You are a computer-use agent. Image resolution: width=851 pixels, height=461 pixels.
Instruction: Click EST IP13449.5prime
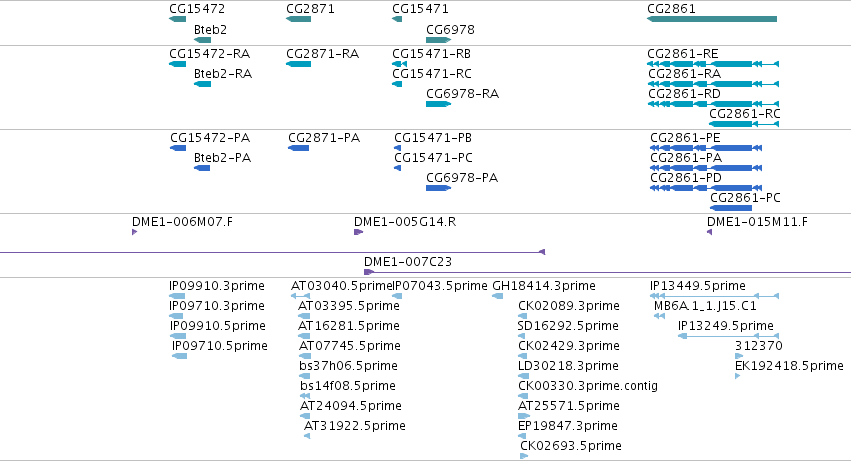point(698,286)
